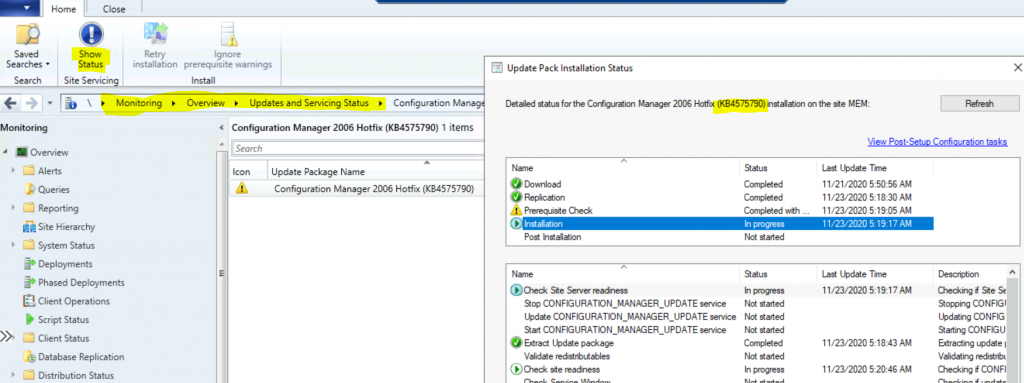
Task: Select the Script Status node
Action: tap(63, 320)
